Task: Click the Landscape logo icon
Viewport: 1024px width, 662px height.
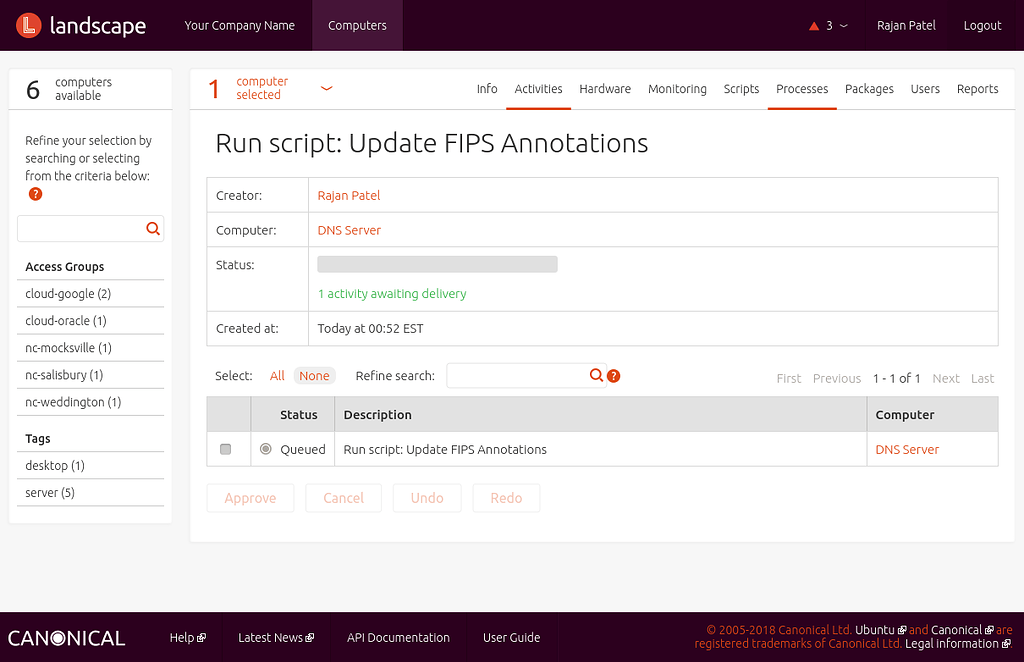Action: [28, 25]
